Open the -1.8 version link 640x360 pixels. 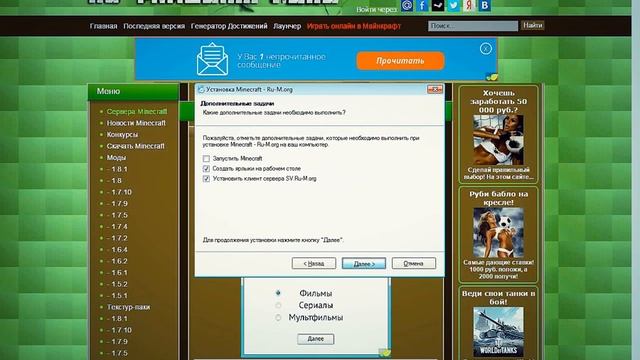114,180
